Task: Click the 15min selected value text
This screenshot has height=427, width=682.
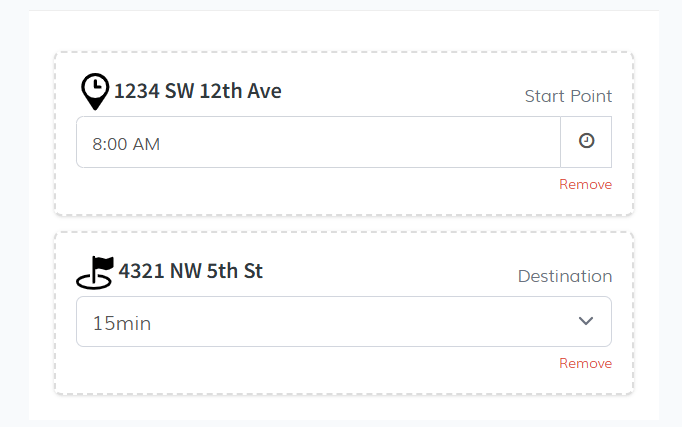Action: [x=122, y=323]
